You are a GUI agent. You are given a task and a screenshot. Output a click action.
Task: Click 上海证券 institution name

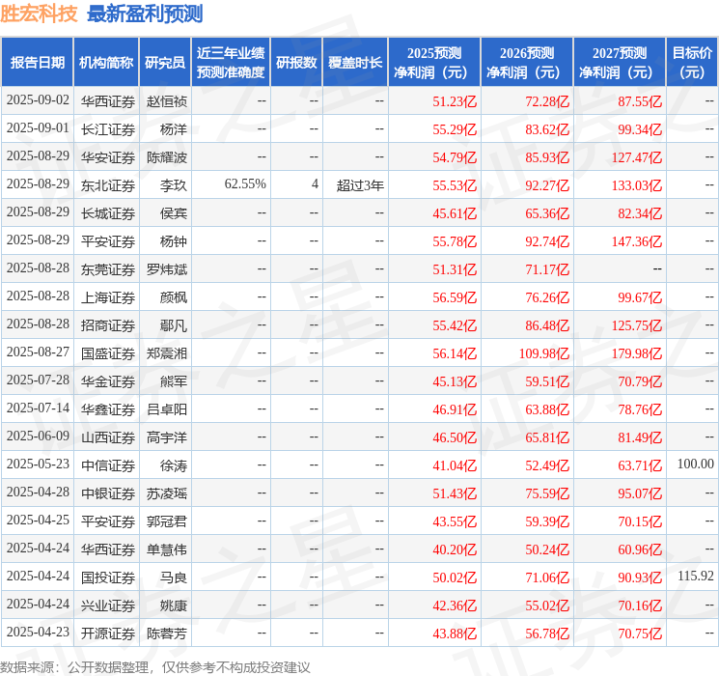[108, 298]
